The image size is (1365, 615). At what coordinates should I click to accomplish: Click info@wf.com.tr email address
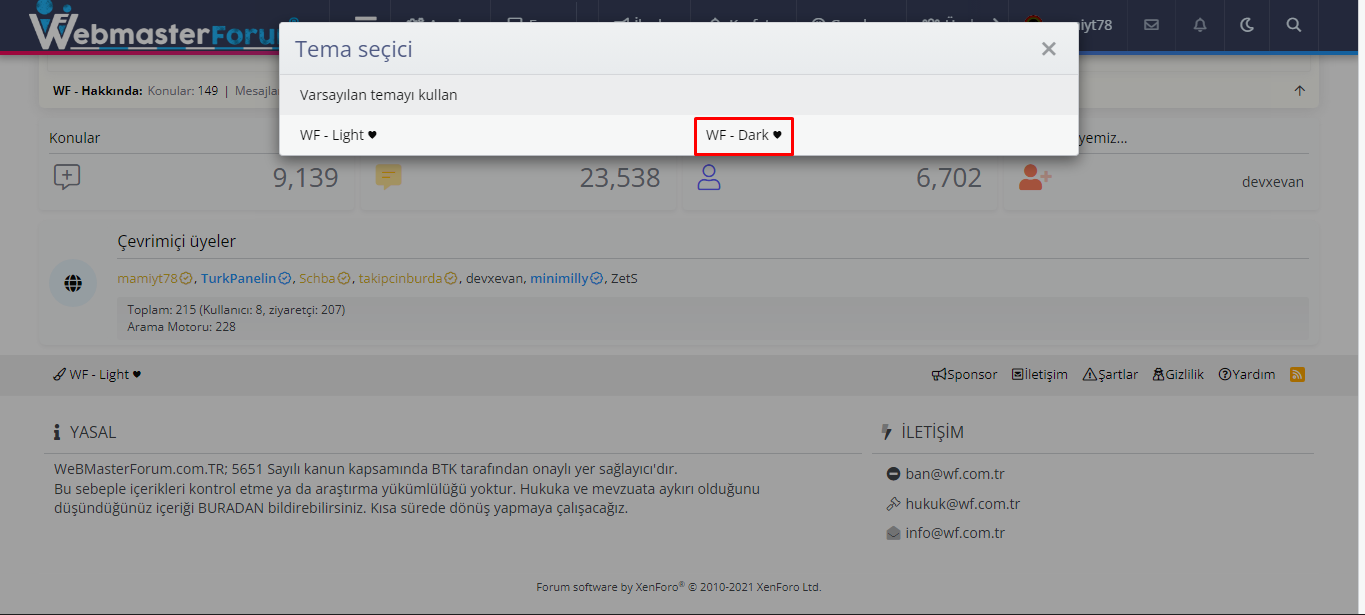[x=955, y=533]
